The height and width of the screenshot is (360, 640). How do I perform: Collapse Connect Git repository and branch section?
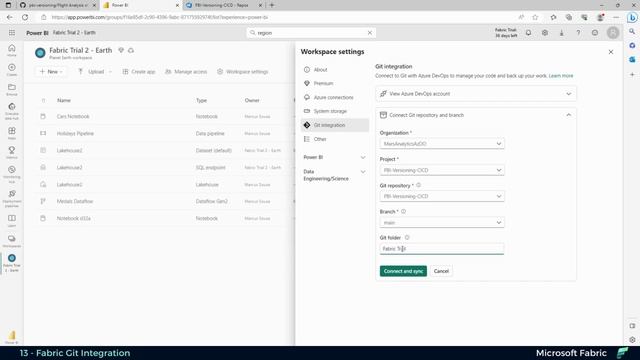[x=476, y=115]
